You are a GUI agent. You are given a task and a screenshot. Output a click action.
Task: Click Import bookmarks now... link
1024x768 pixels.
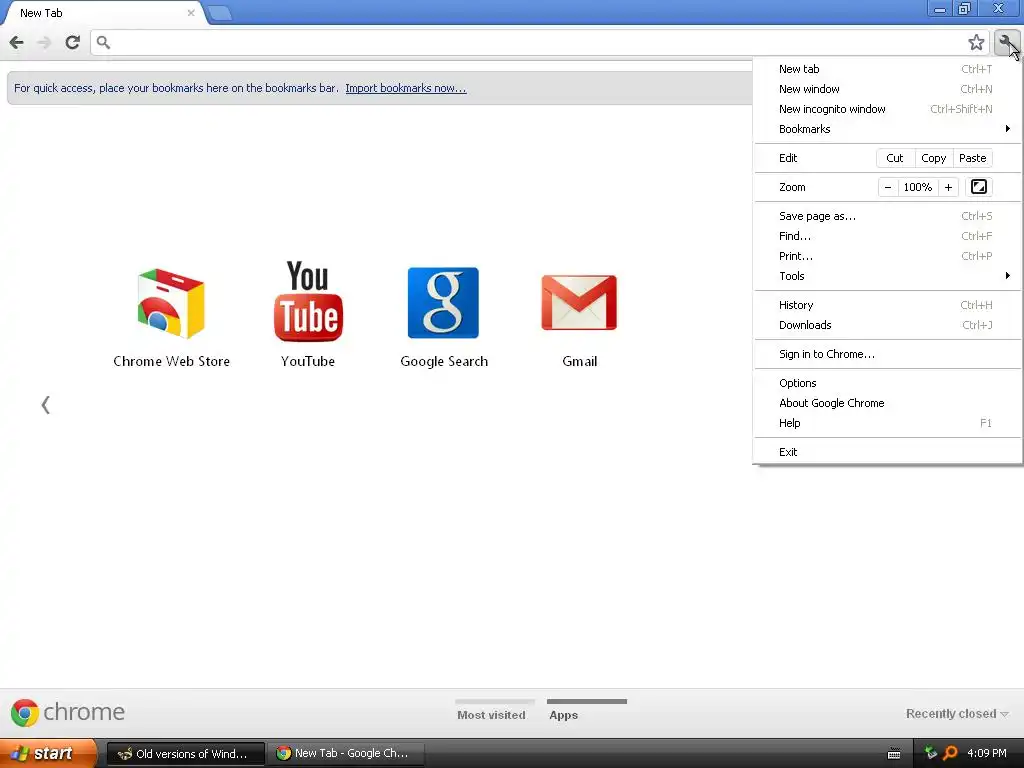[x=406, y=88]
